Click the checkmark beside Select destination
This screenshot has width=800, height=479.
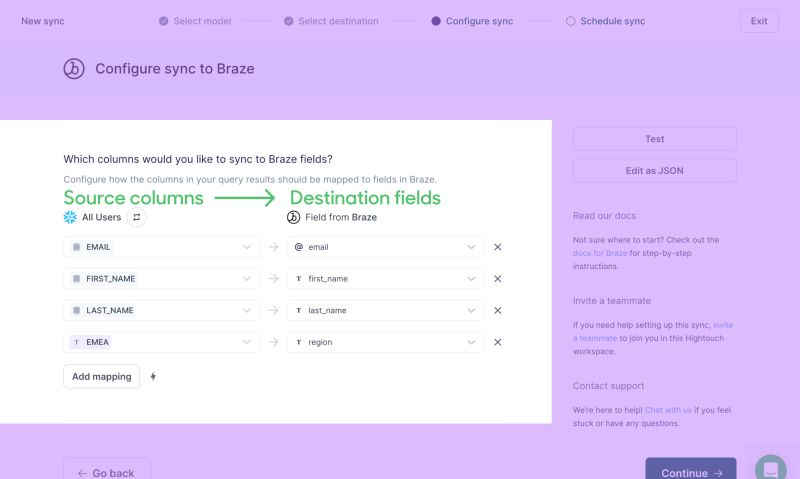tap(289, 21)
